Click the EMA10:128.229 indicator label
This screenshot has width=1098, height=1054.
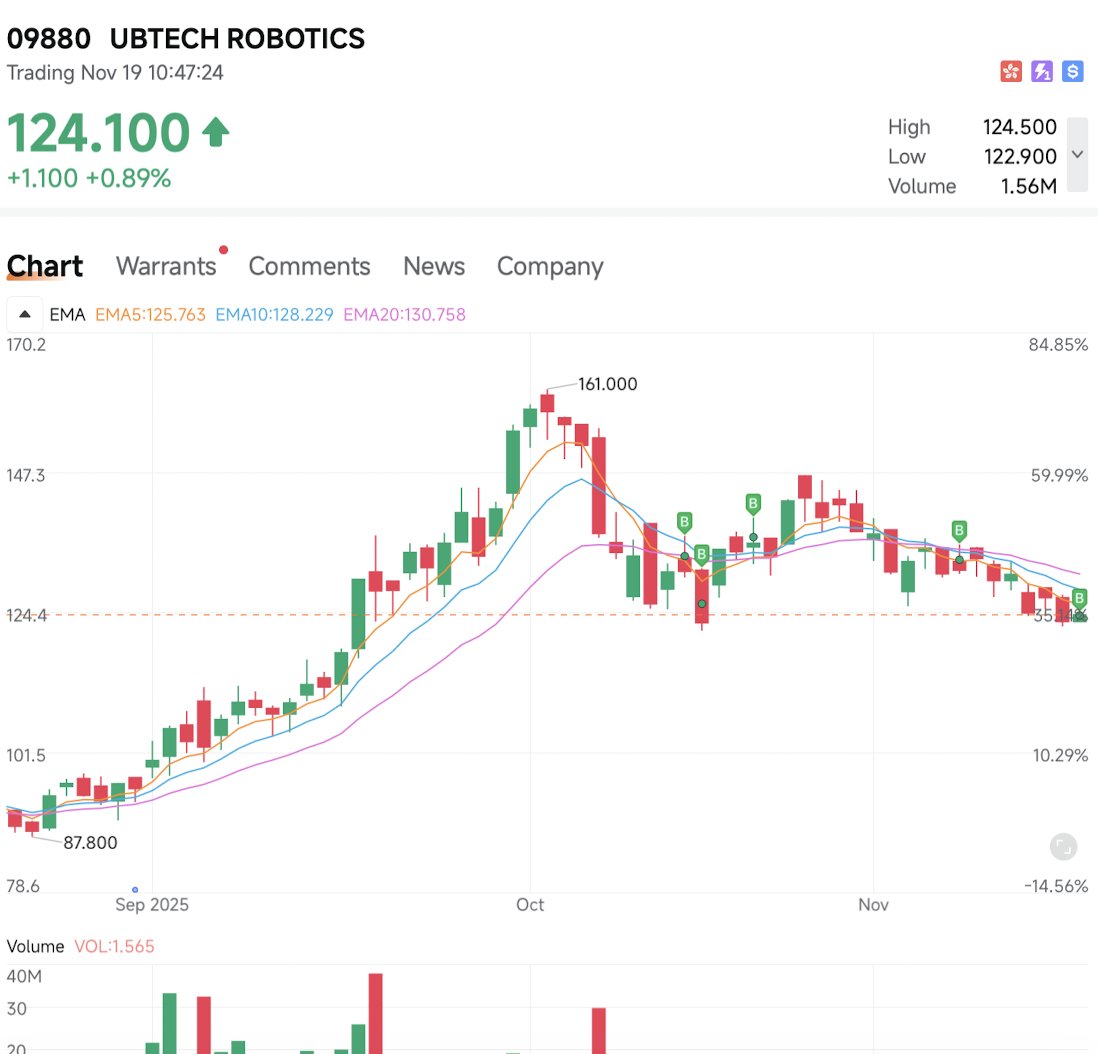coord(274,314)
